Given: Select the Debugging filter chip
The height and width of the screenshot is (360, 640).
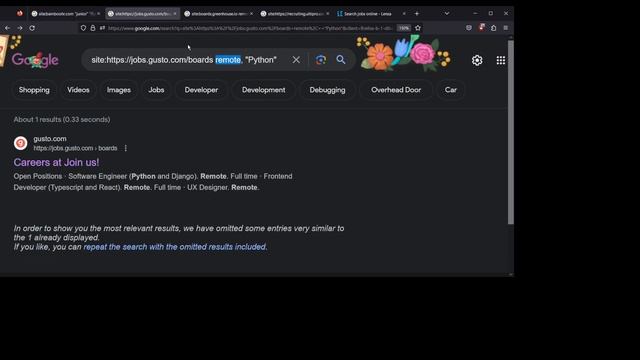Looking at the screenshot, I should (327, 90).
